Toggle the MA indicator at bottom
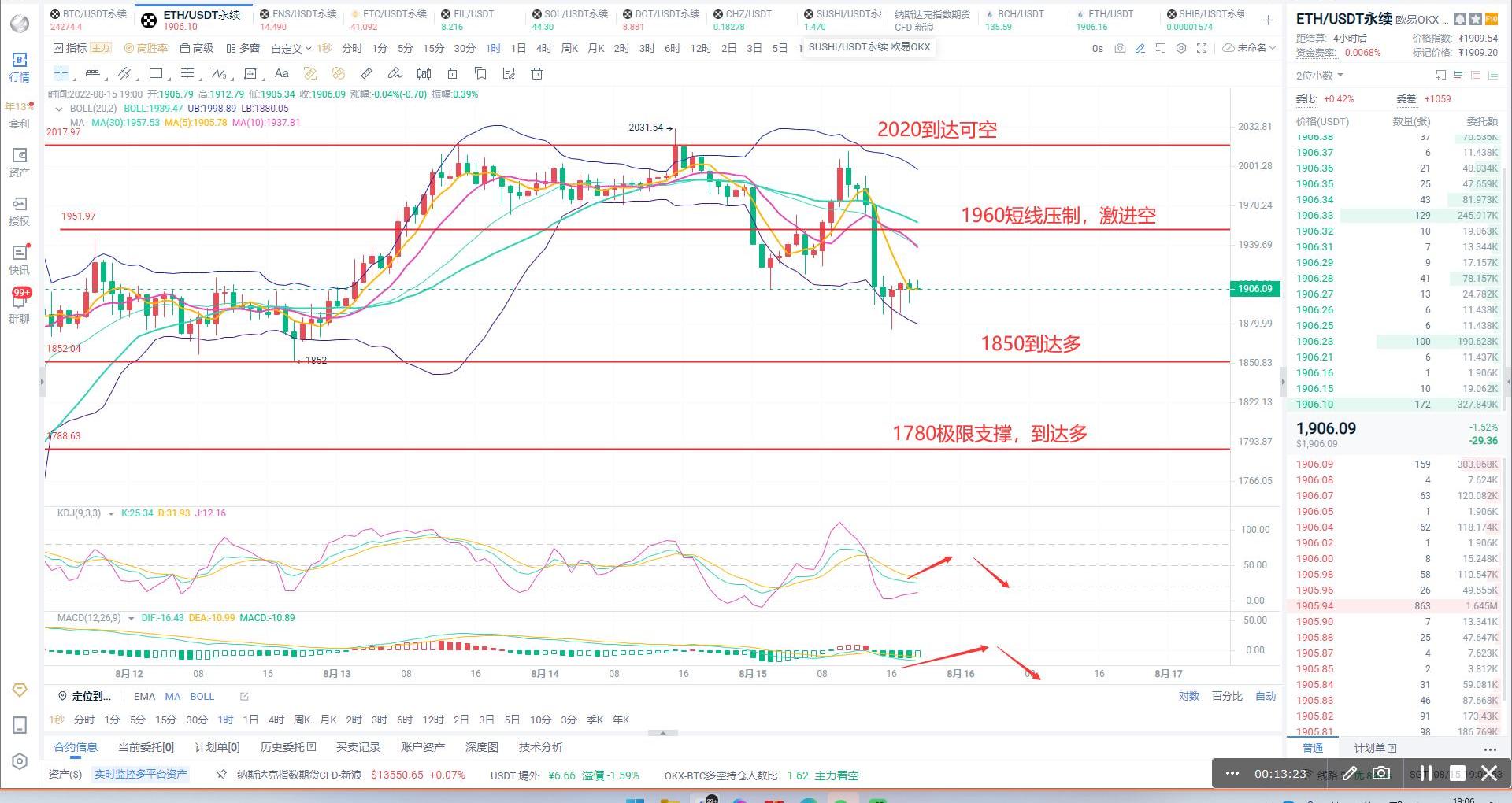This screenshot has height=803, width=1512. [x=172, y=697]
